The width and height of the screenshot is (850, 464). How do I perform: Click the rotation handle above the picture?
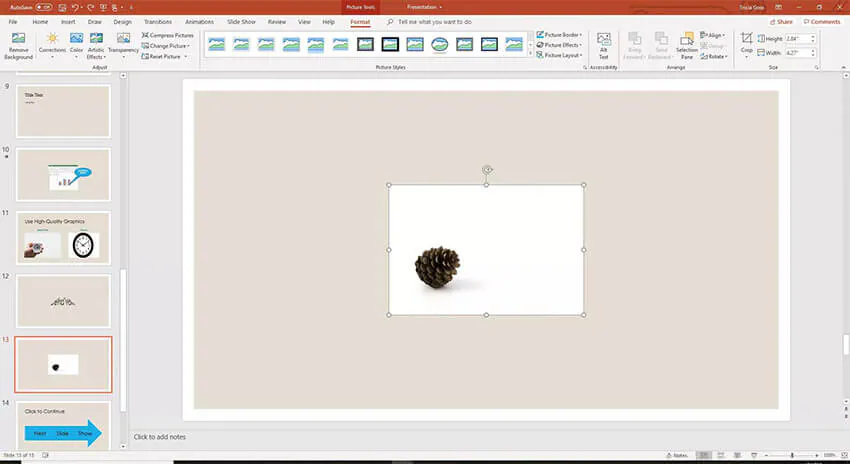click(x=487, y=170)
